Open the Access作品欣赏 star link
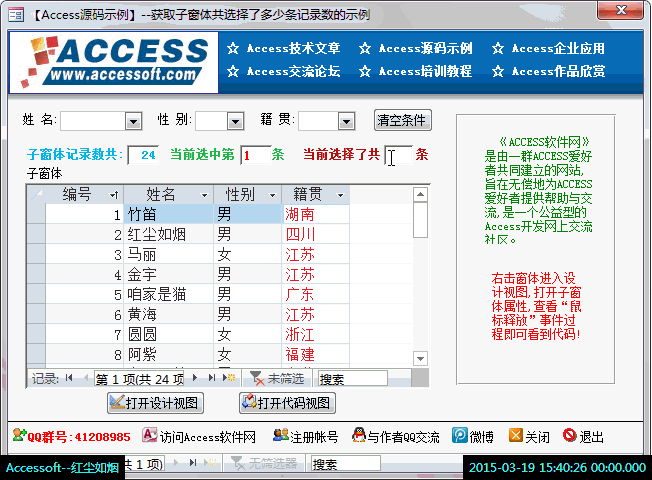The width and height of the screenshot is (652, 480). pyautogui.click(x=548, y=71)
